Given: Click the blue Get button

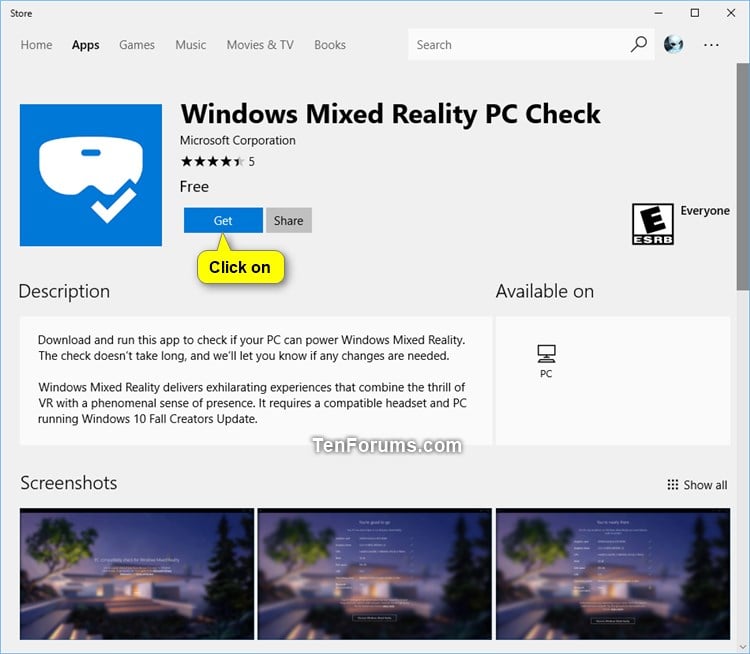Looking at the screenshot, I should point(223,221).
